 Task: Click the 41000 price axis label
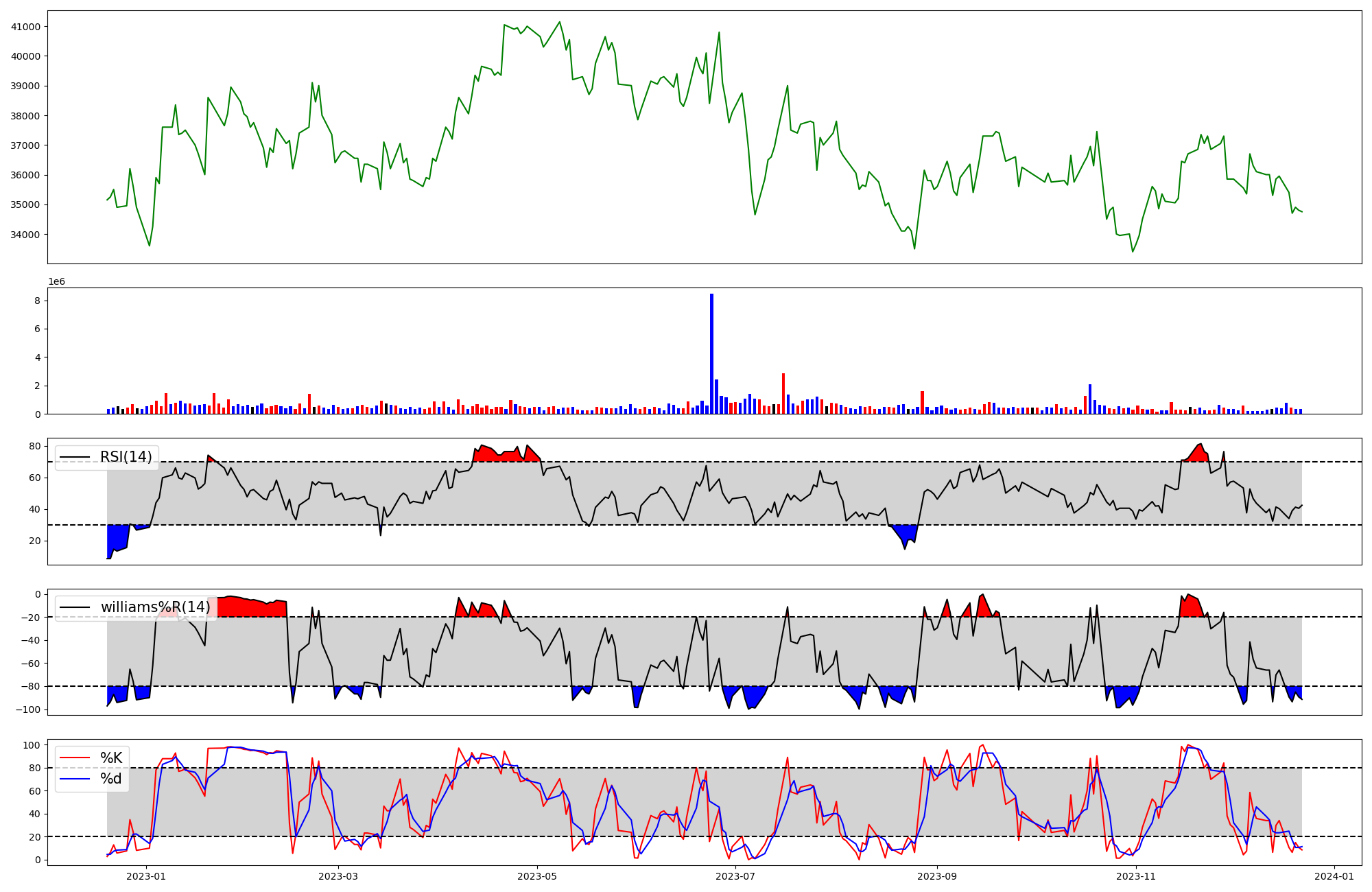25,27
